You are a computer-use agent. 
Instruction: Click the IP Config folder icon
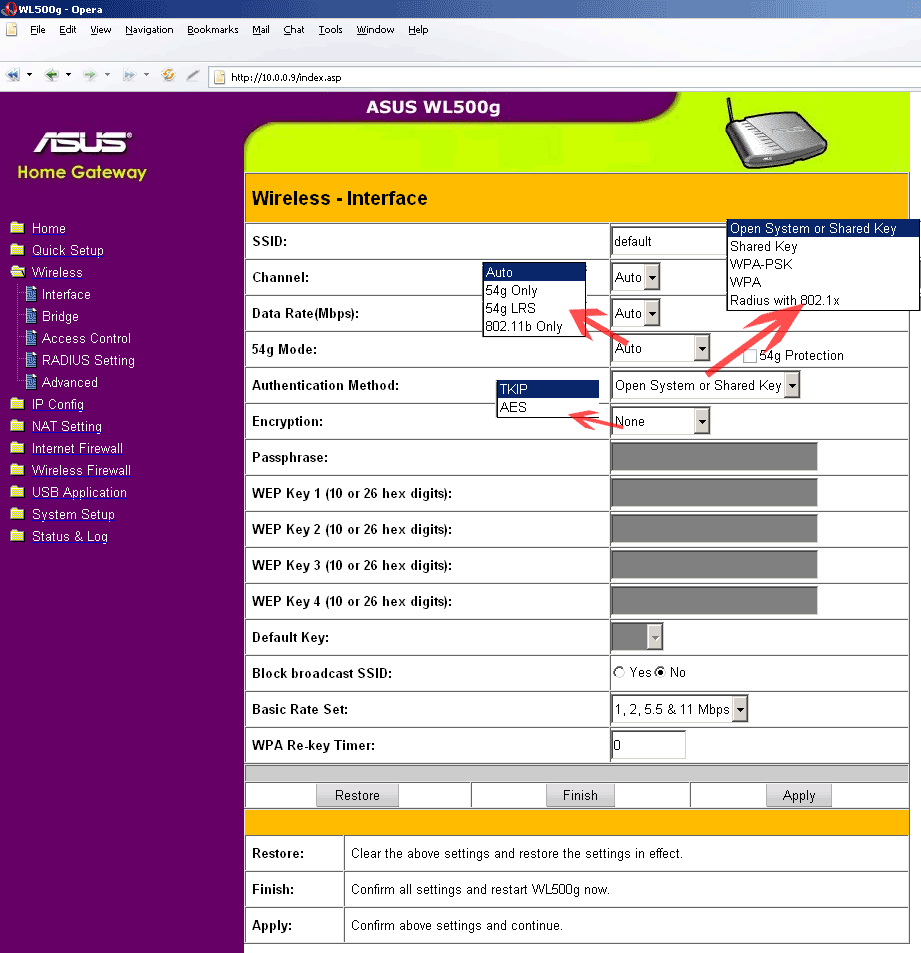(x=18, y=404)
